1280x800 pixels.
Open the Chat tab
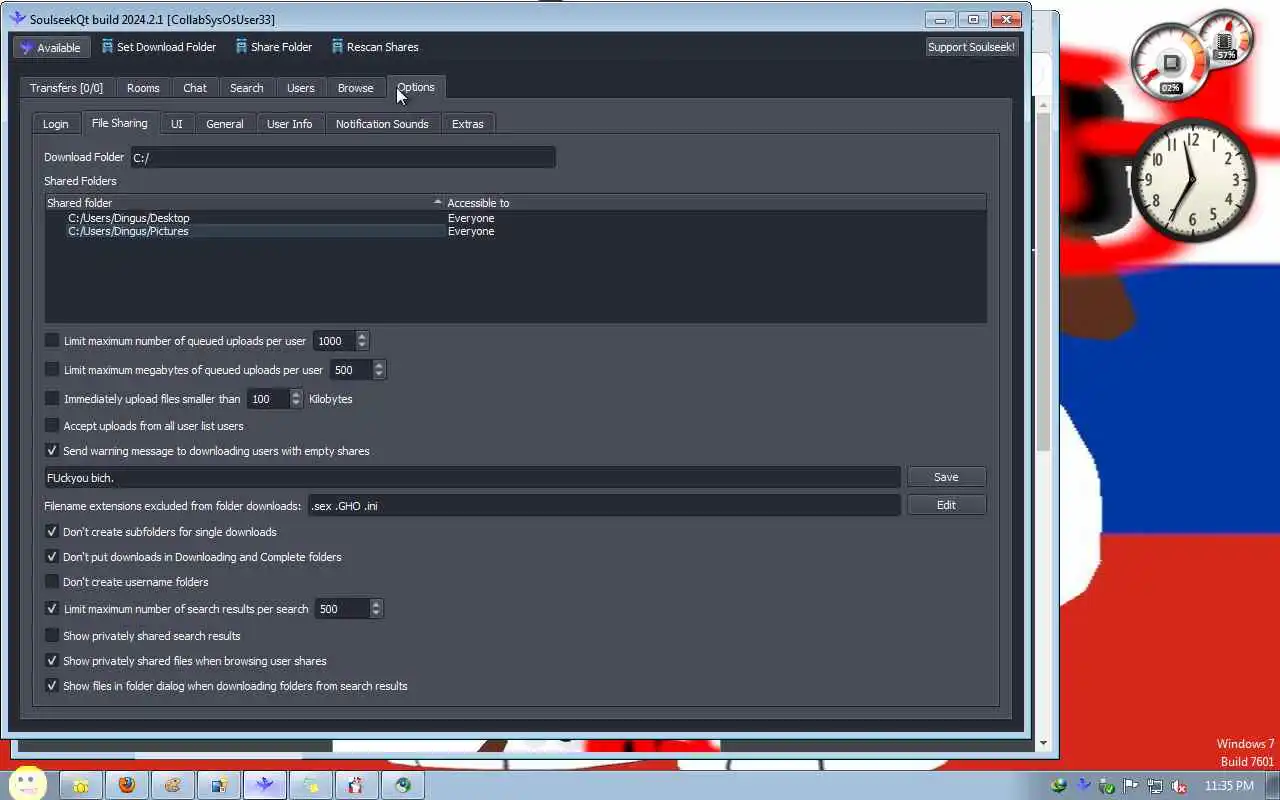[195, 88]
